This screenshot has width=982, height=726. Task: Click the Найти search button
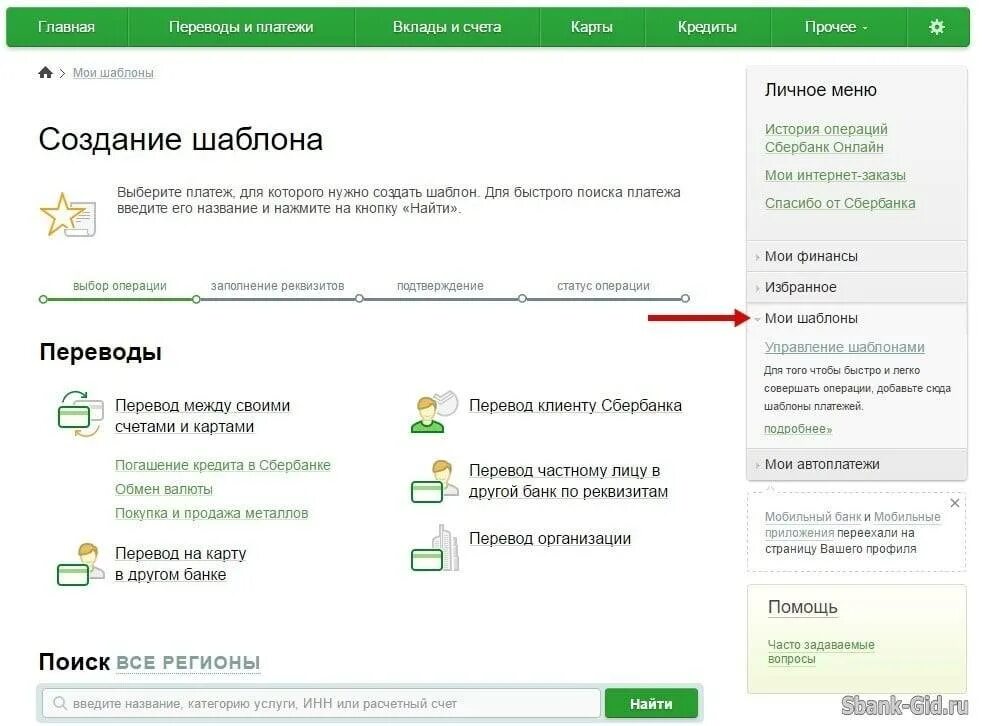651,704
